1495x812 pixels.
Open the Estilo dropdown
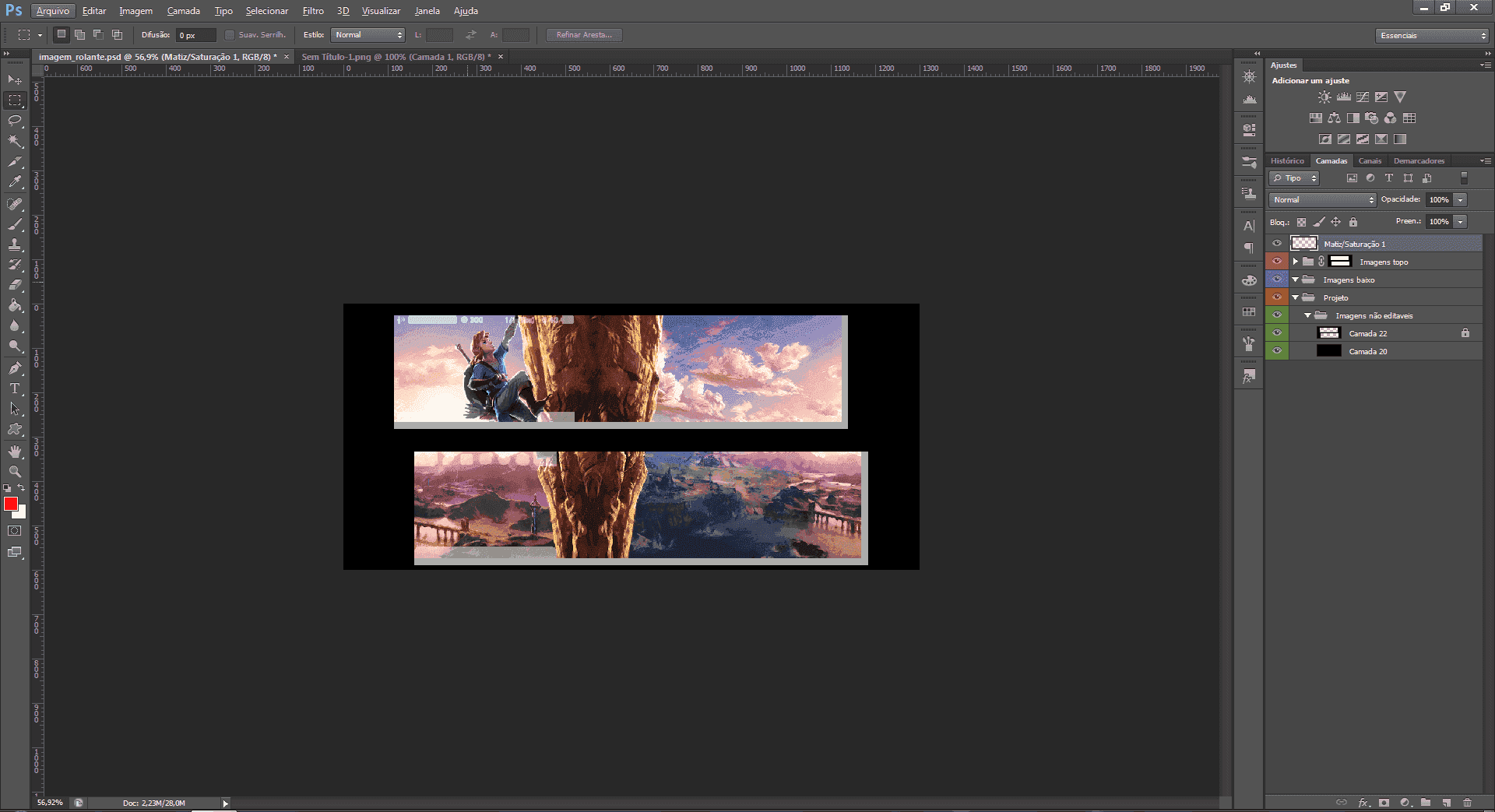tap(368, 35)
